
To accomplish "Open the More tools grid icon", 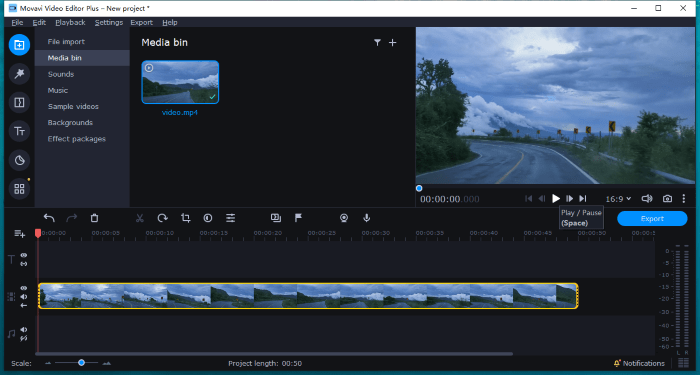I will point(19,189).
